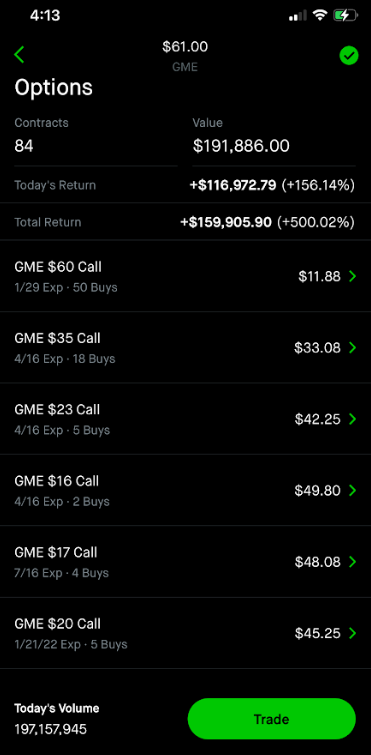
Task: Select the GME $60 Call position
Action: pyautogui.click(x=185, y=276)
